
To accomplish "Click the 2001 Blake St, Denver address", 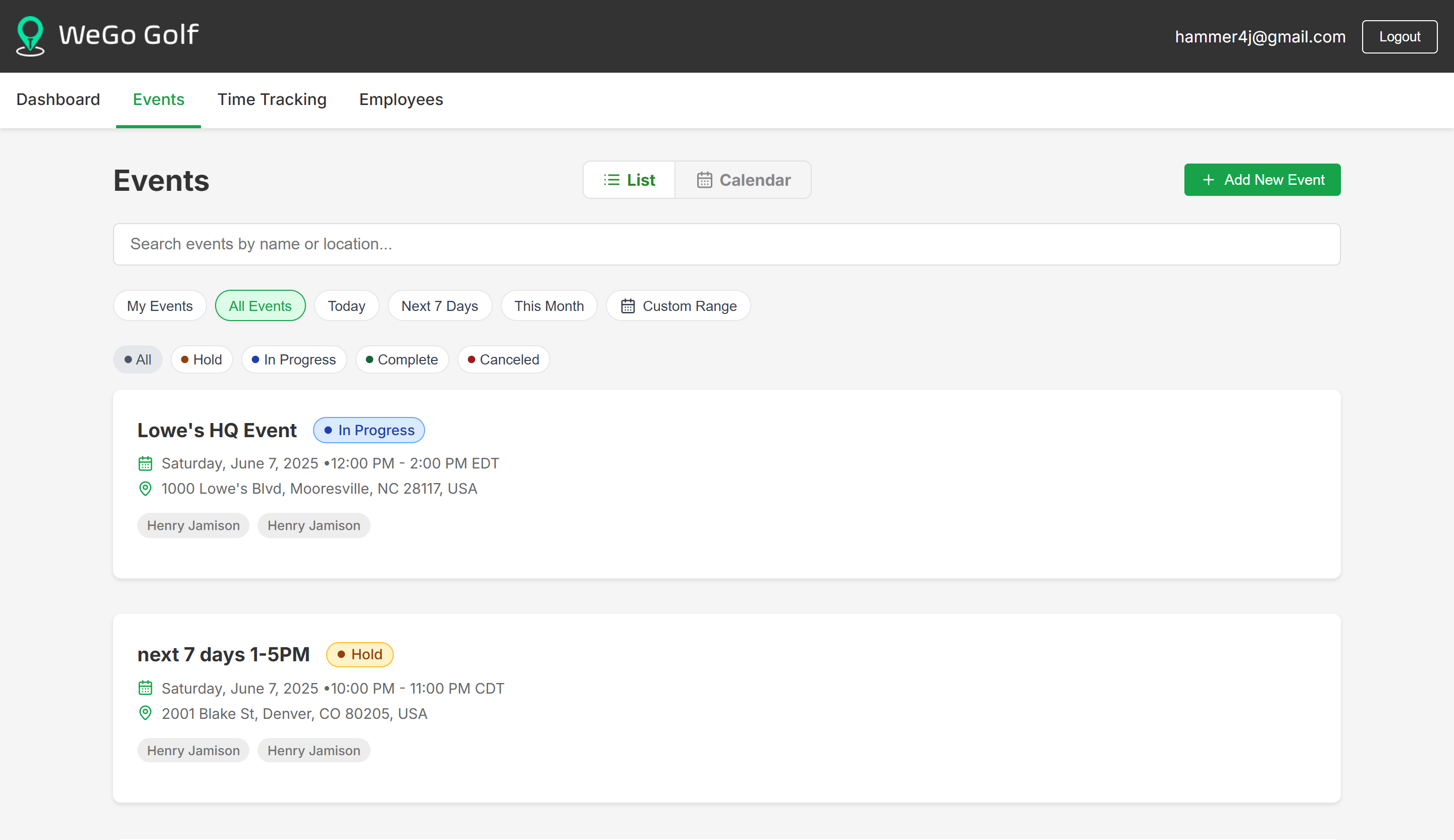I will 294,713.
